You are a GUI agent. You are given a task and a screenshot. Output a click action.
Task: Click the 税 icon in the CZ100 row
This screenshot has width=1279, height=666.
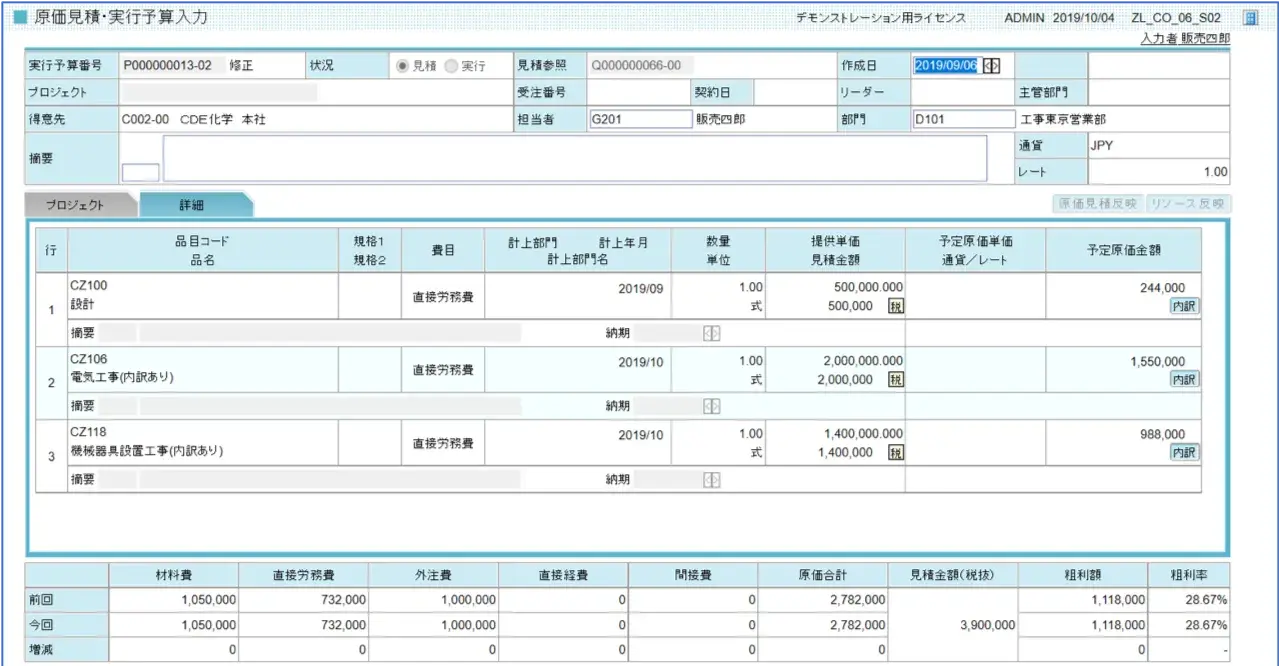(x=896, y=306)
